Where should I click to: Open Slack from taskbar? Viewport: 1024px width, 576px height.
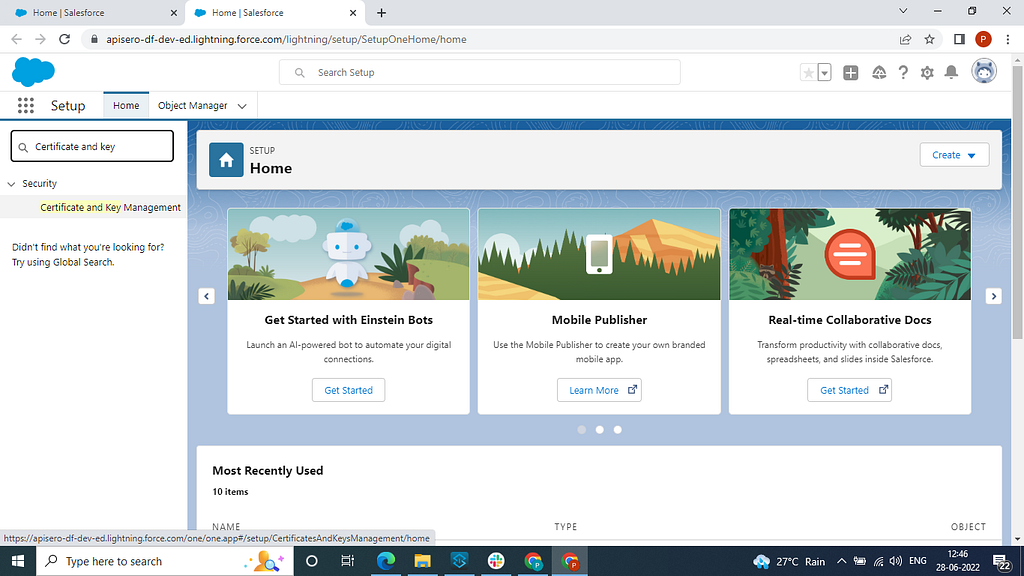[496, 561]
